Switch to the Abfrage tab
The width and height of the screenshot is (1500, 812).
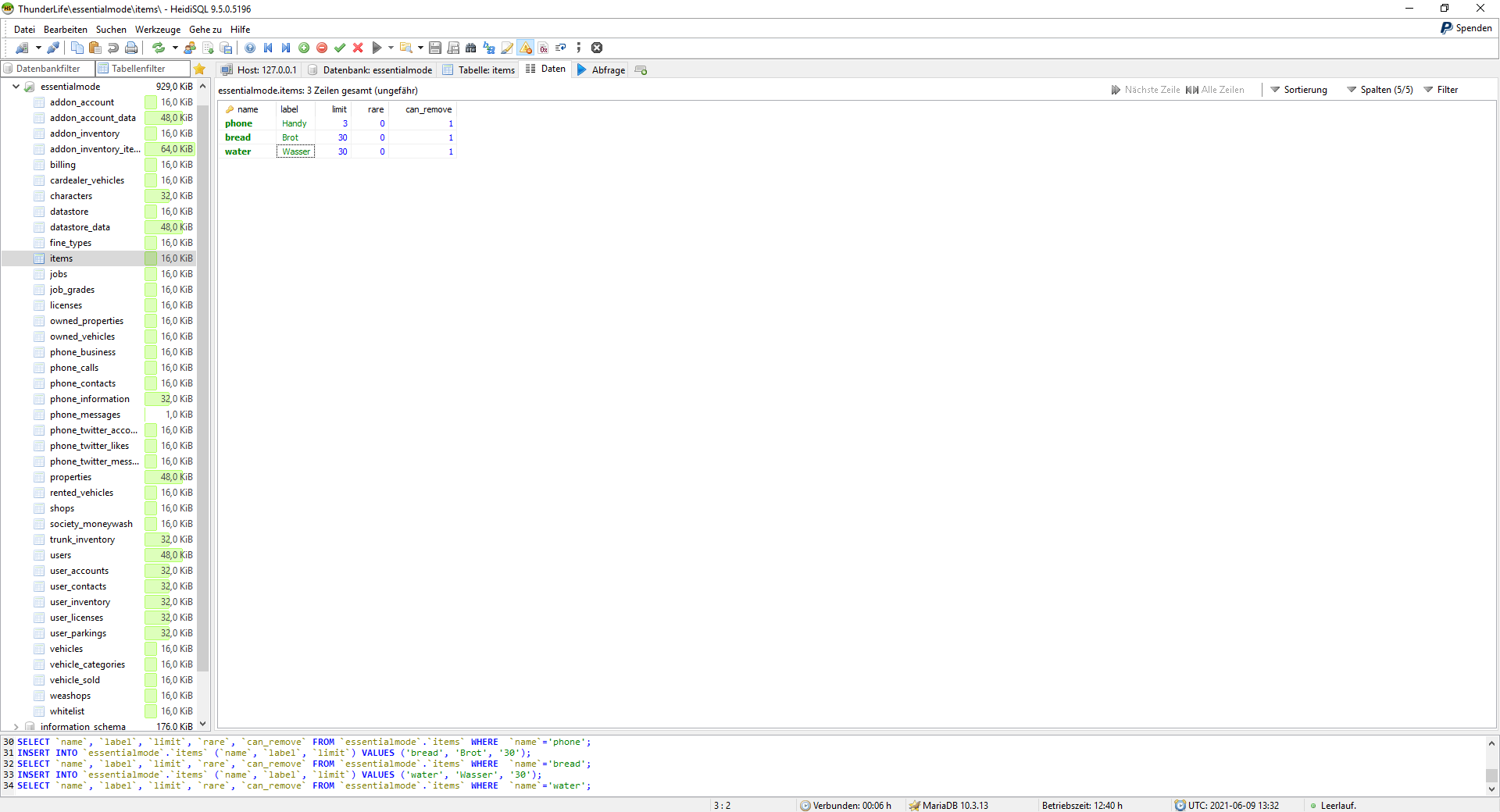click(x=601, y=69)
